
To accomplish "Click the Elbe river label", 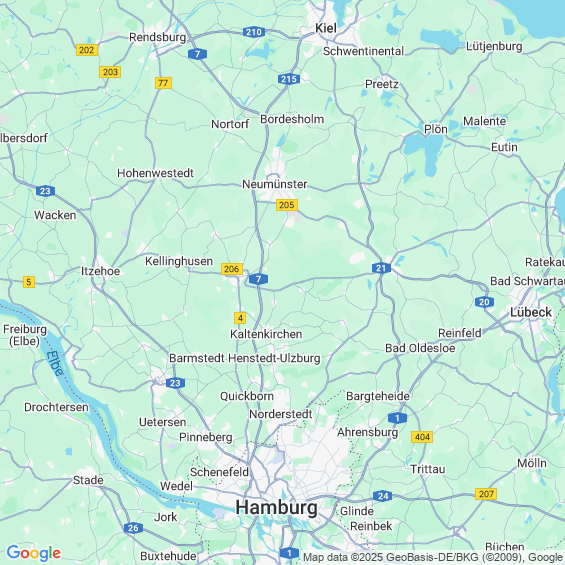I will click(55, 364).
